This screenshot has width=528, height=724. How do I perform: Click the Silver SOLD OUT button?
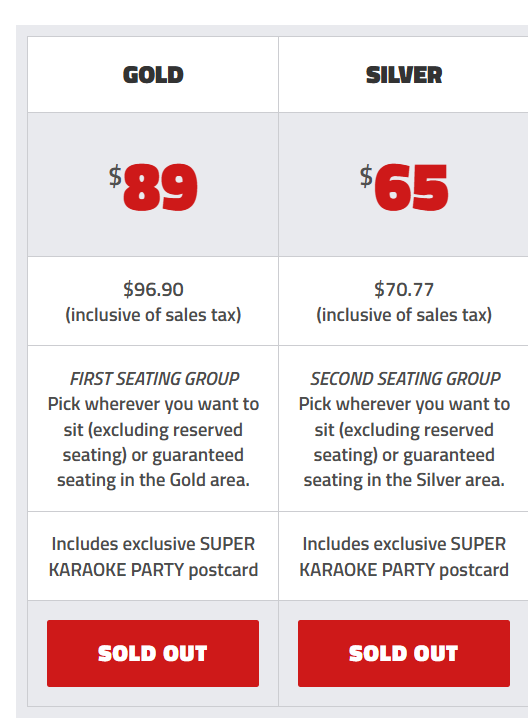tap(404, 653)
